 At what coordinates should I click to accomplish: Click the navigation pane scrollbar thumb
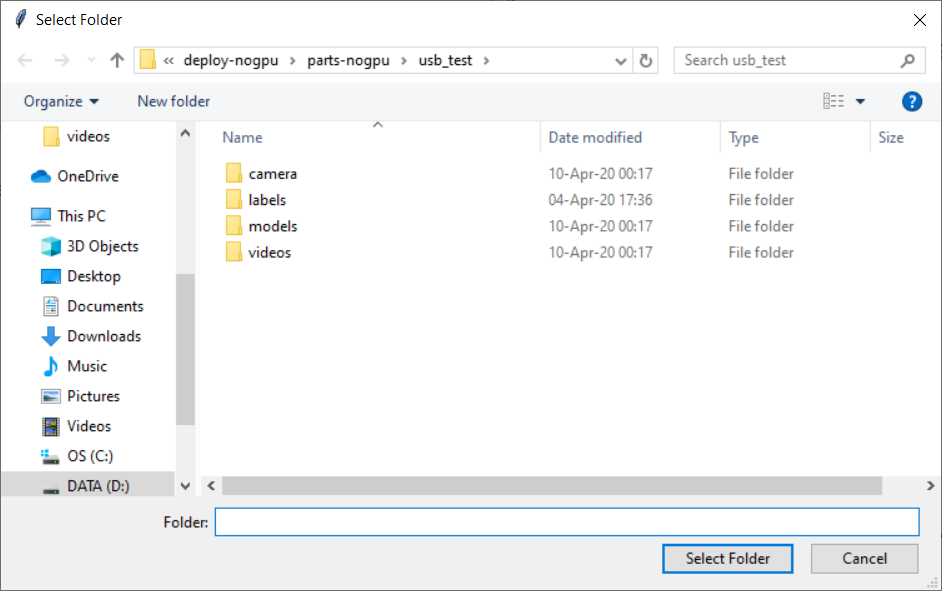click(185, 350)
